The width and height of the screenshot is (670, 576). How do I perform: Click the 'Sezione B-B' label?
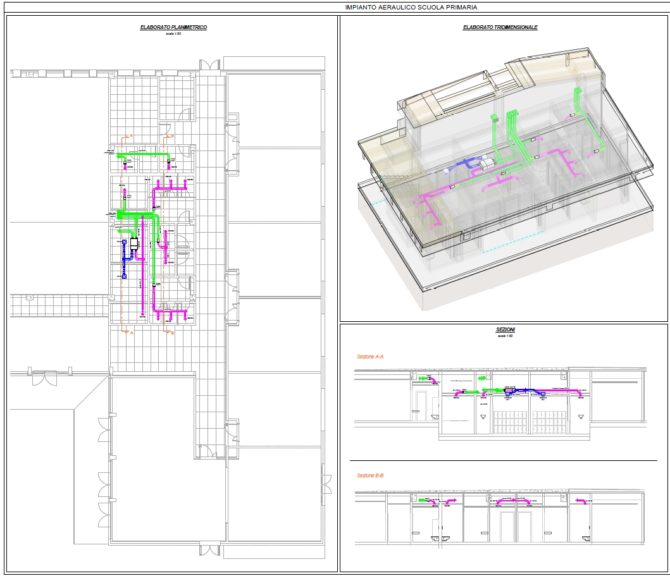tap(370, 476)
